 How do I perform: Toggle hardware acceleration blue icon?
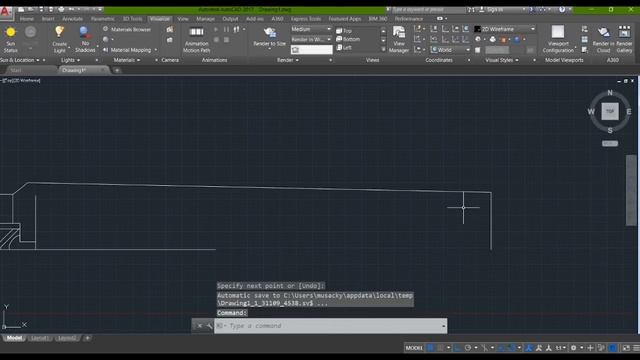612,348
